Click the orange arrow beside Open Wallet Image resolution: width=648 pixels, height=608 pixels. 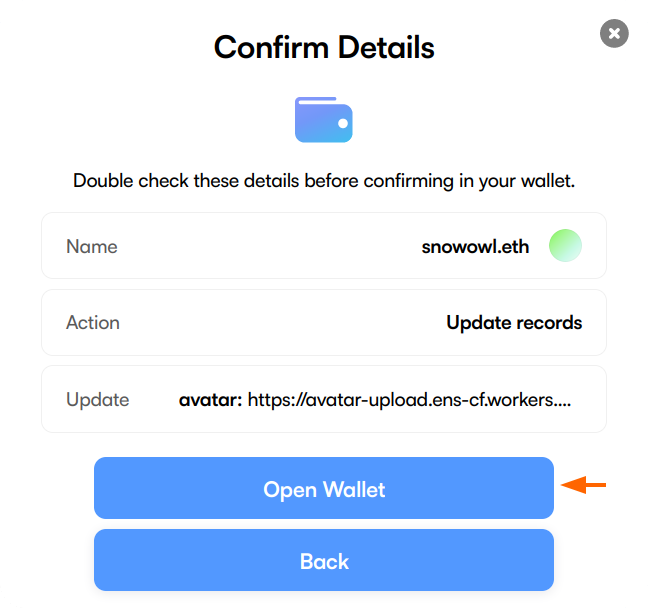[x=584, y=486]
